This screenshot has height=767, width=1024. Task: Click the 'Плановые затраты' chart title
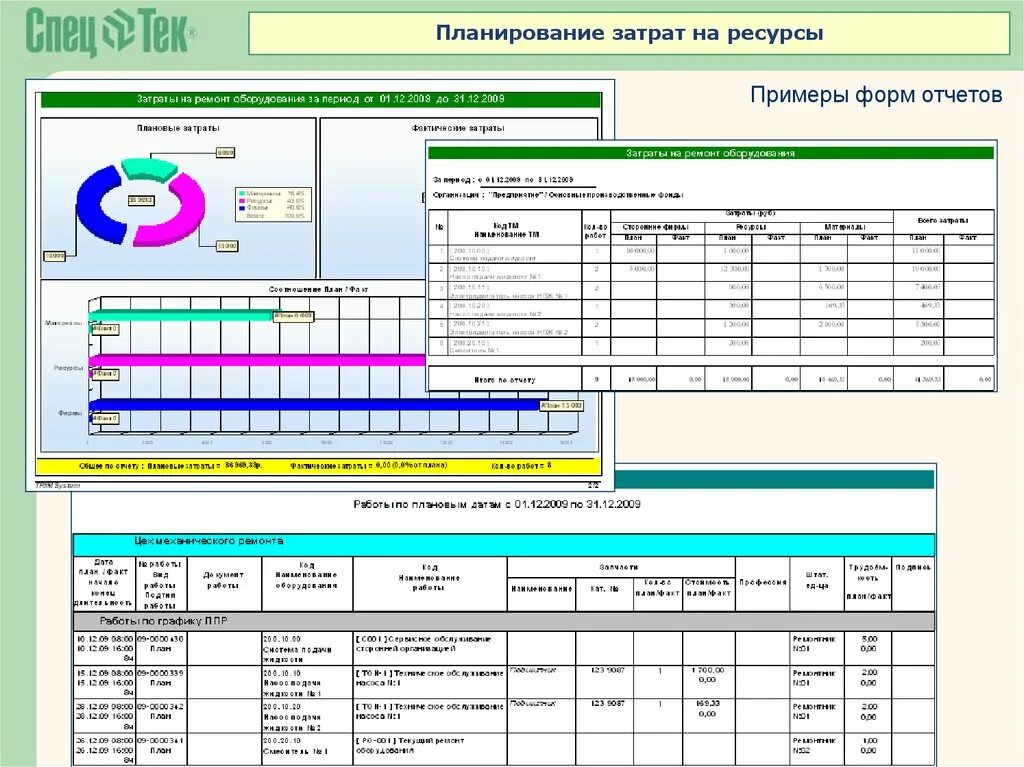coord(178,128)
